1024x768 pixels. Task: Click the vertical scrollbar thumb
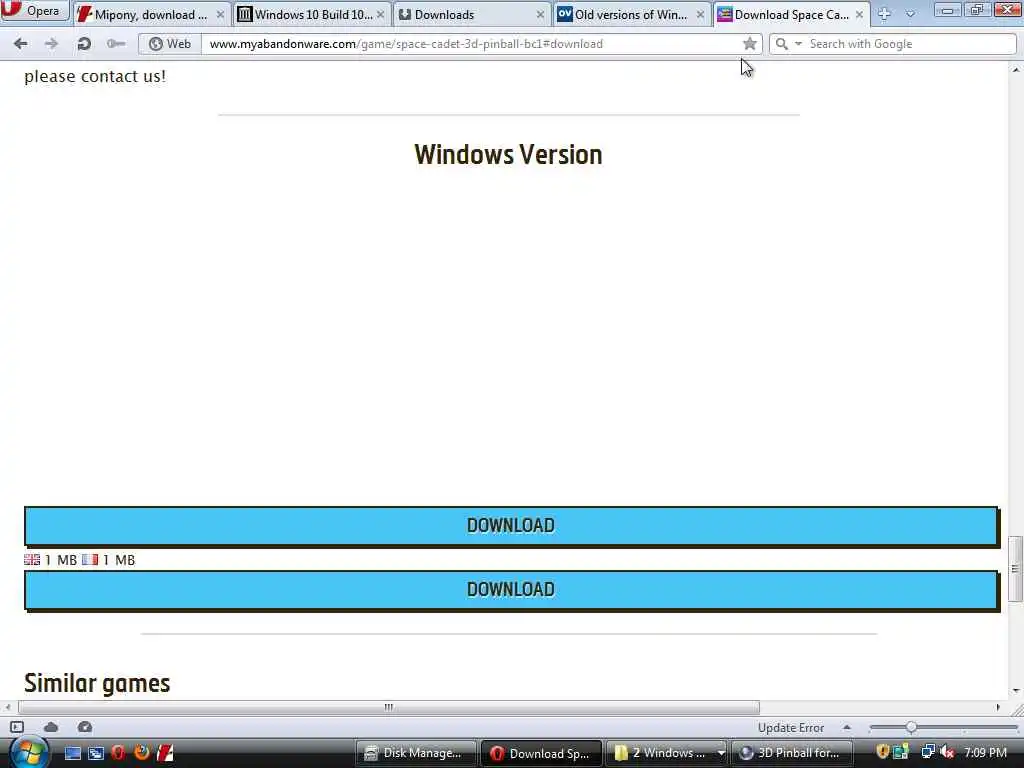pyautogui.click(x=1016, y=568)
